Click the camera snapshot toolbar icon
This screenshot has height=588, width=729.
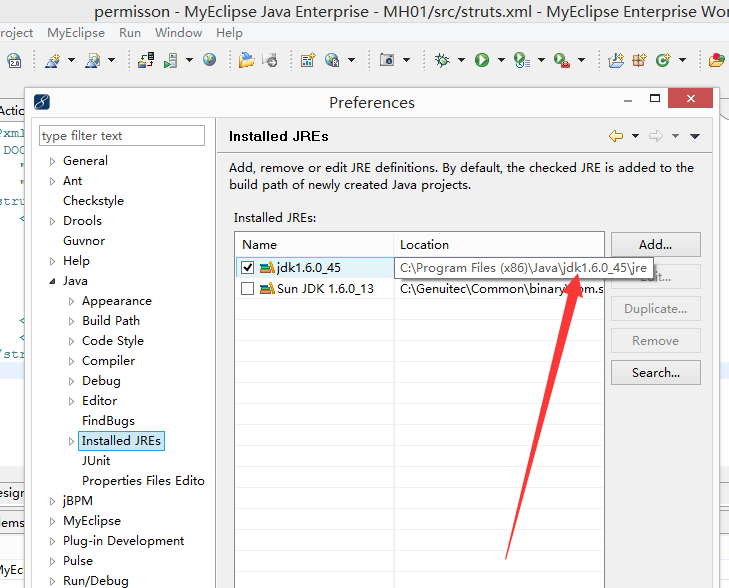(387, 61)
